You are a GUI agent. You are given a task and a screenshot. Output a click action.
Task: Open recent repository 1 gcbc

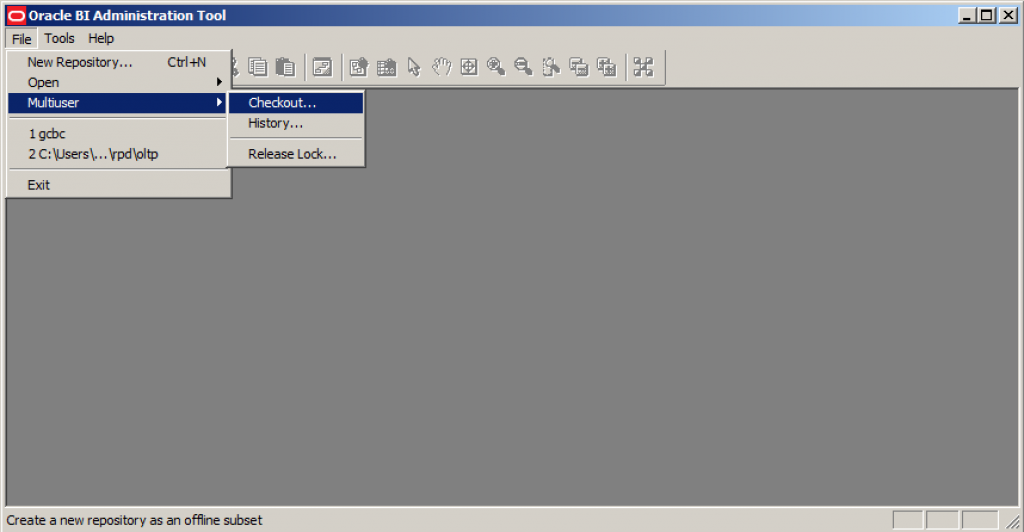point(118,134)
